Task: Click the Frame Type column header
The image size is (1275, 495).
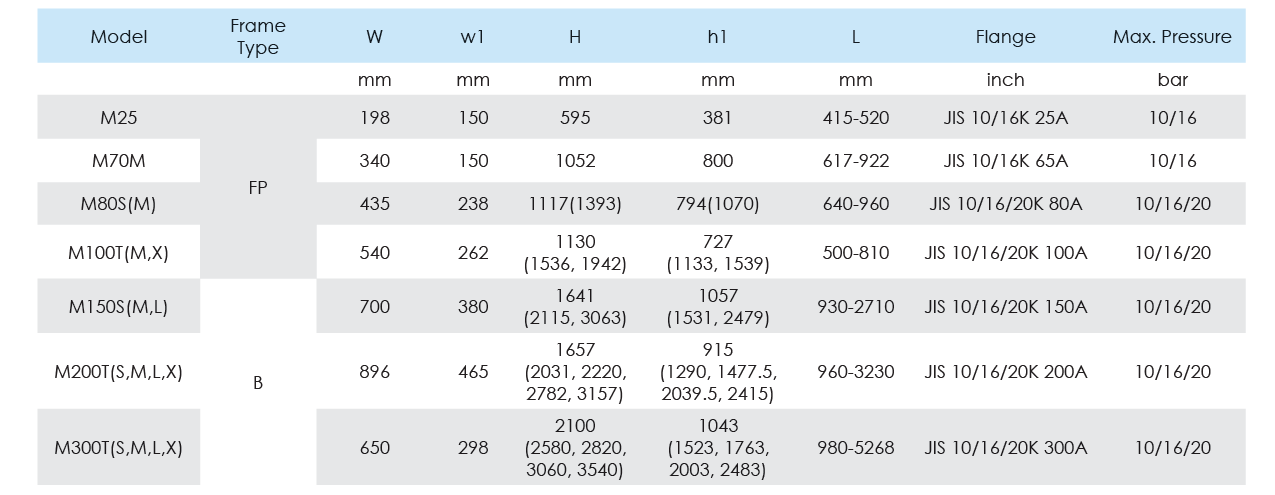Action: pos(258,37)
